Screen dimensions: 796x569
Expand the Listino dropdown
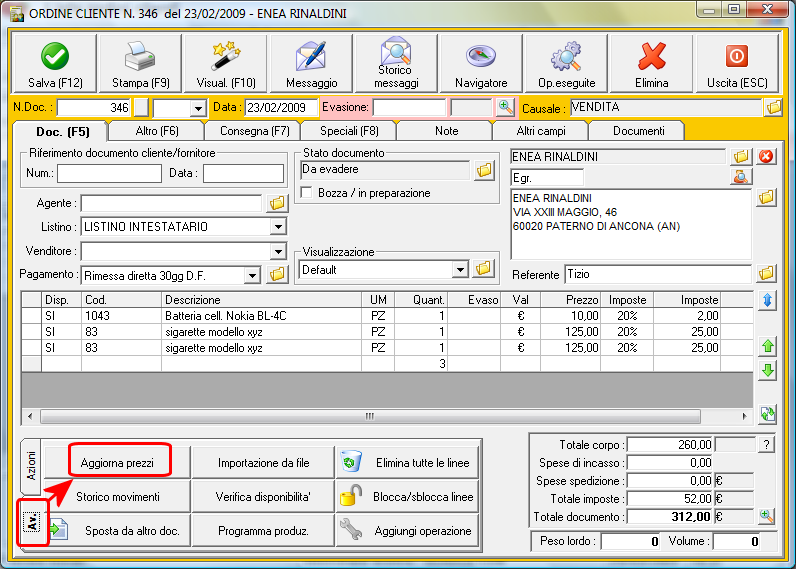(x=277, y=227)
